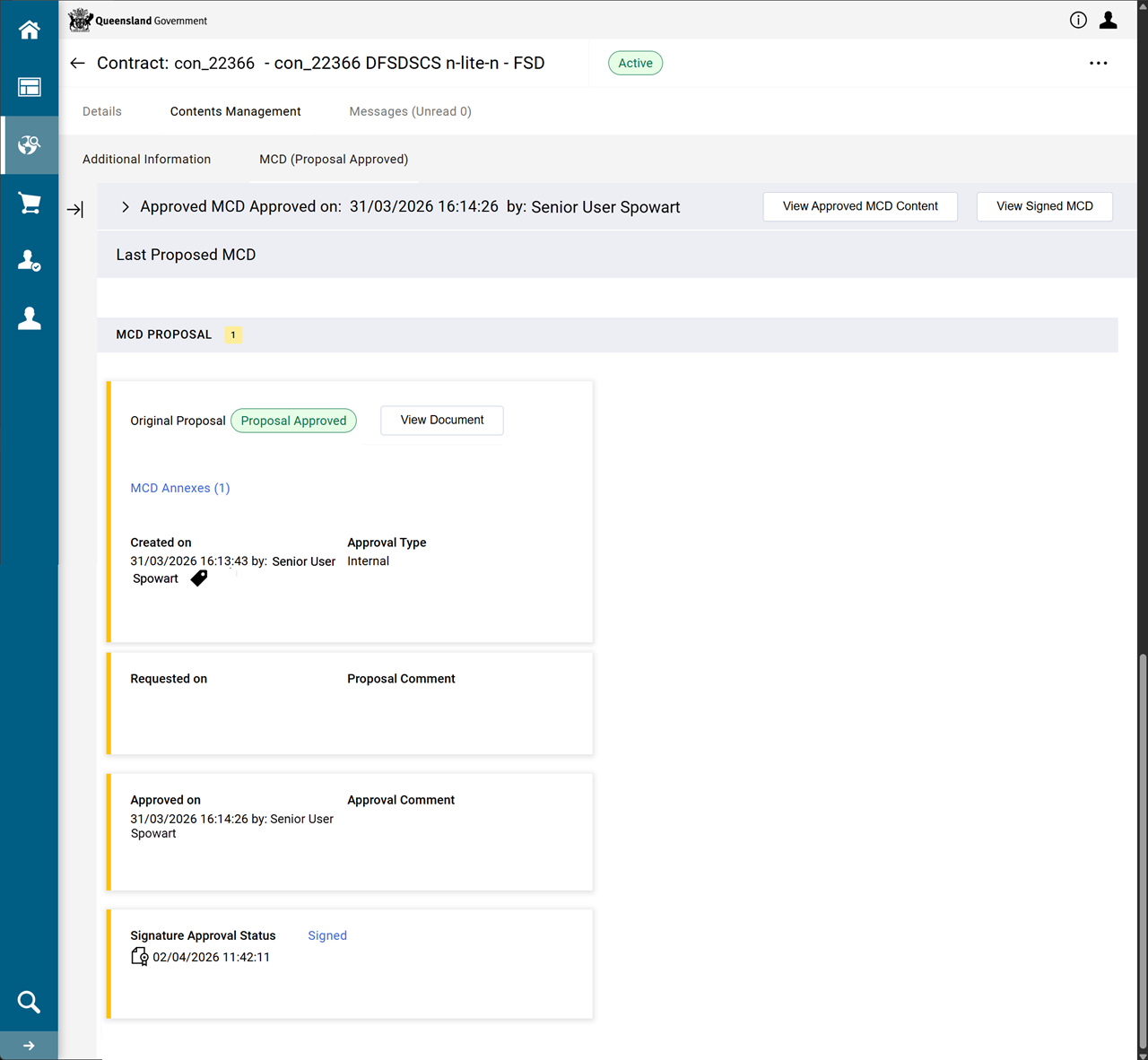Switch to Messages (Unread 0) tab

tap(410, 111)
